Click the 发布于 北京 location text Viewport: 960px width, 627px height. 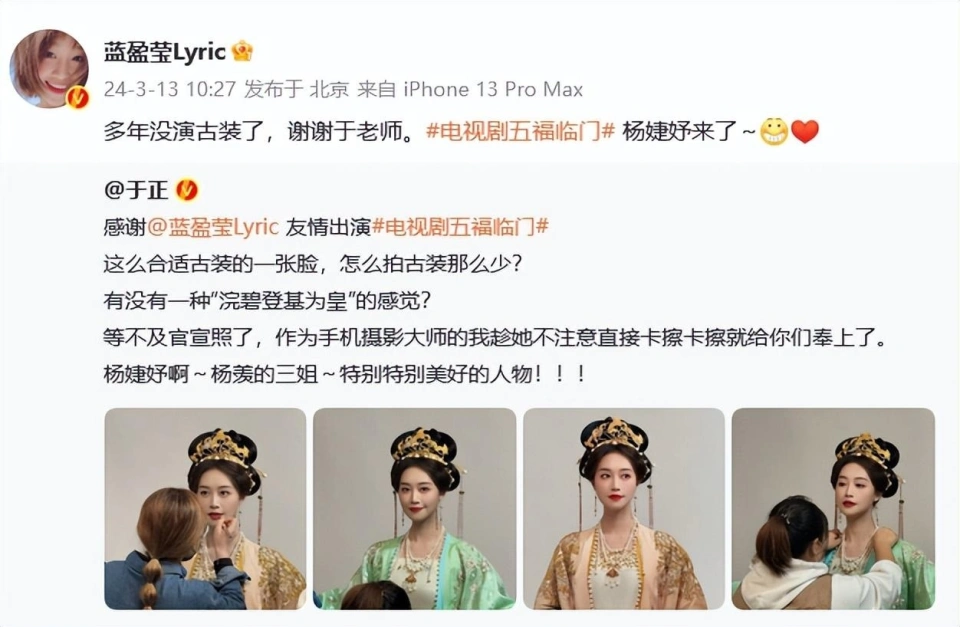[x=296, y=89]
